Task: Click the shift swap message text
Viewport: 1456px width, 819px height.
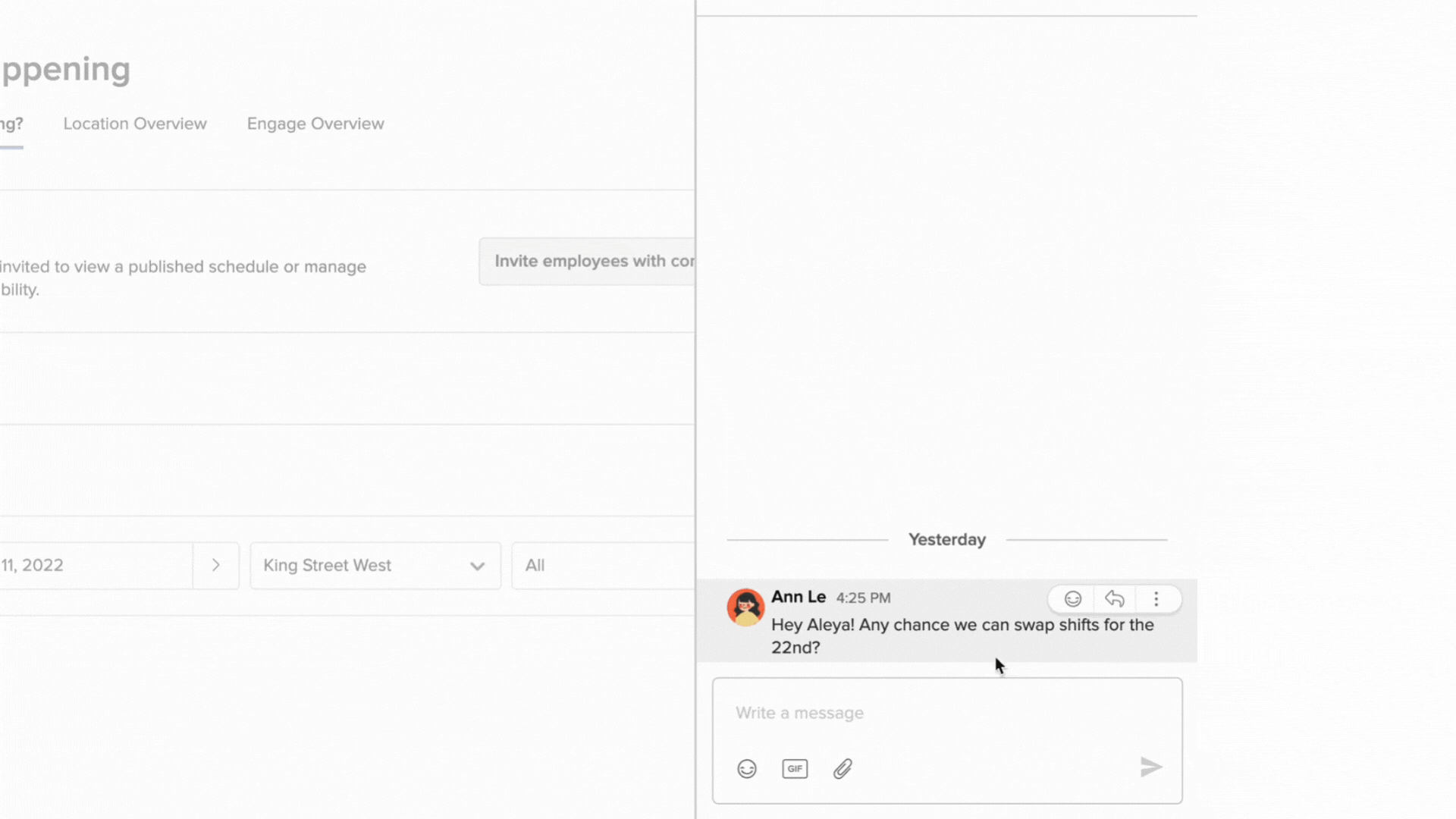Action: pos(962,635)
